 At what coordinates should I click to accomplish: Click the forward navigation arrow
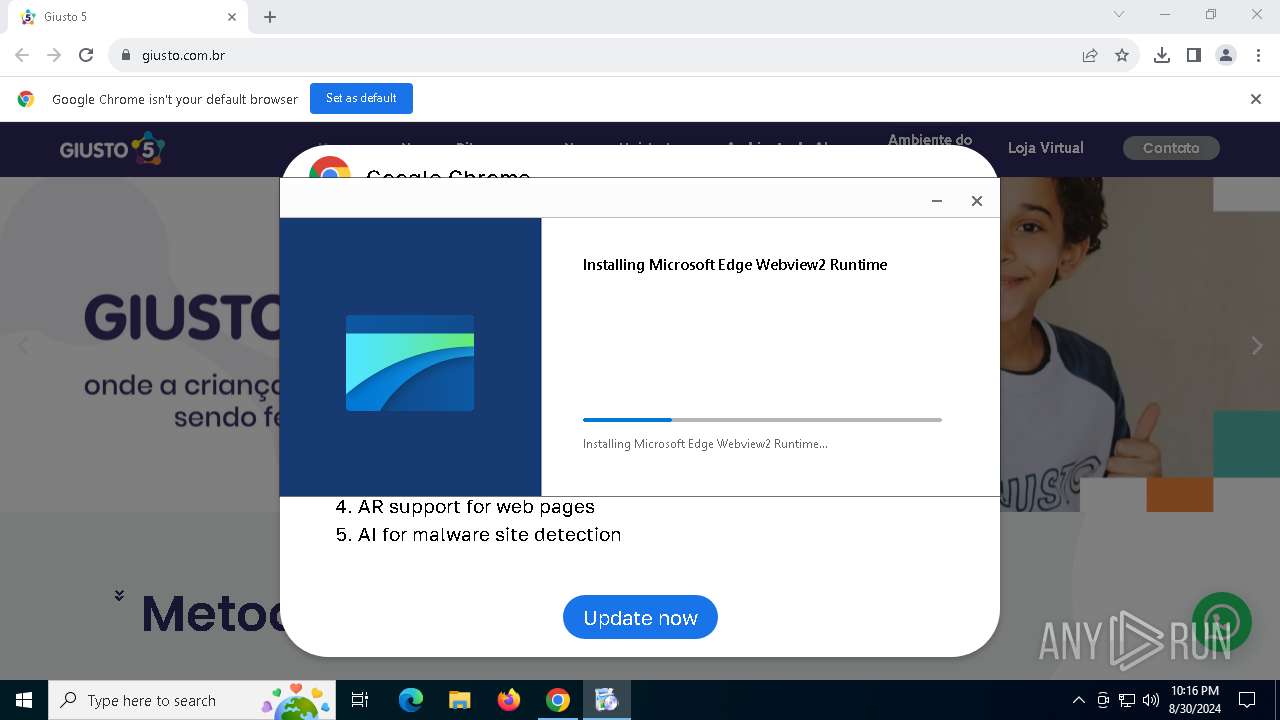[x=54, y=55]
